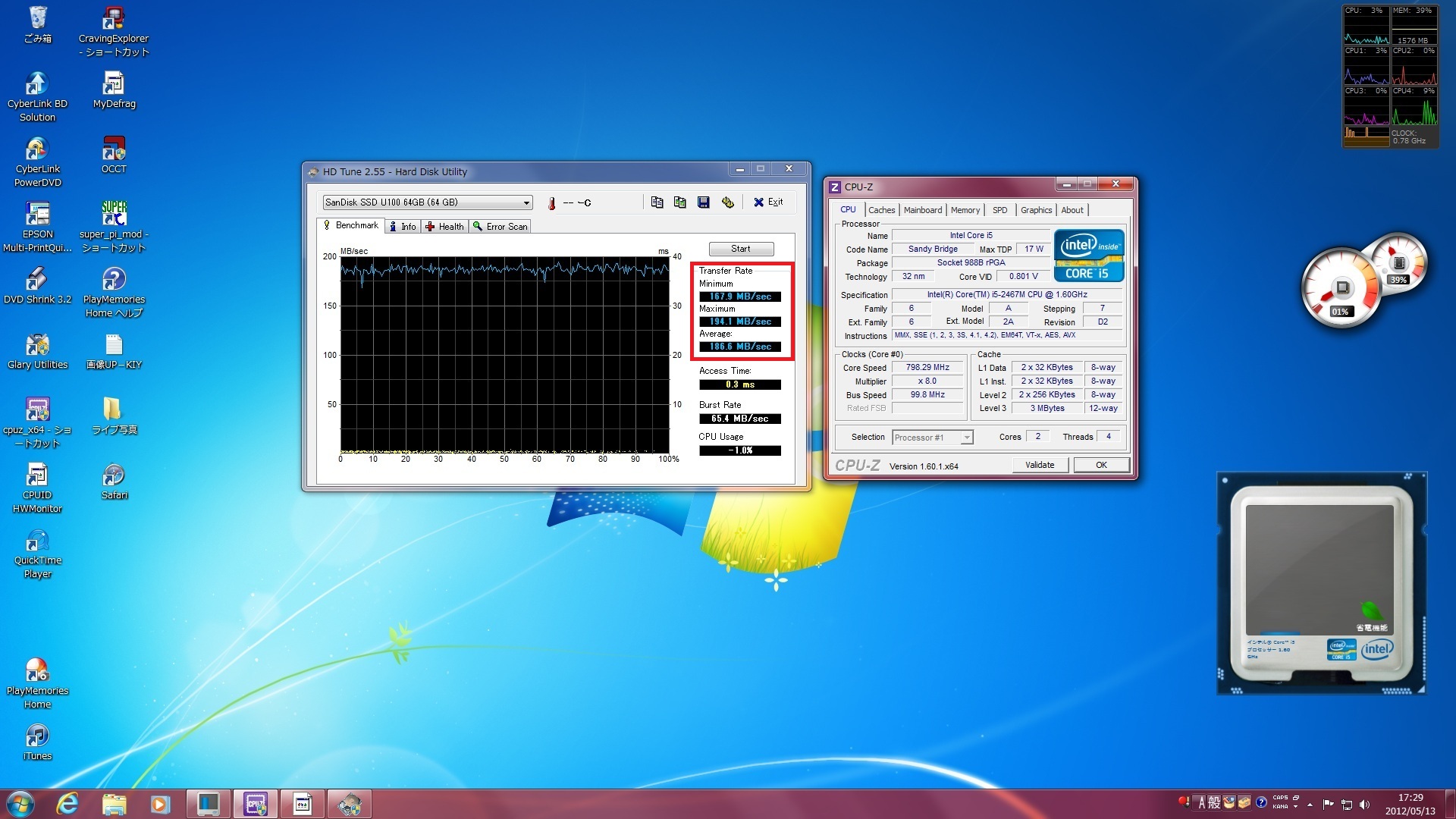
Task: Click the copy text to clipboard icon
Action: (x=657, y=202)
